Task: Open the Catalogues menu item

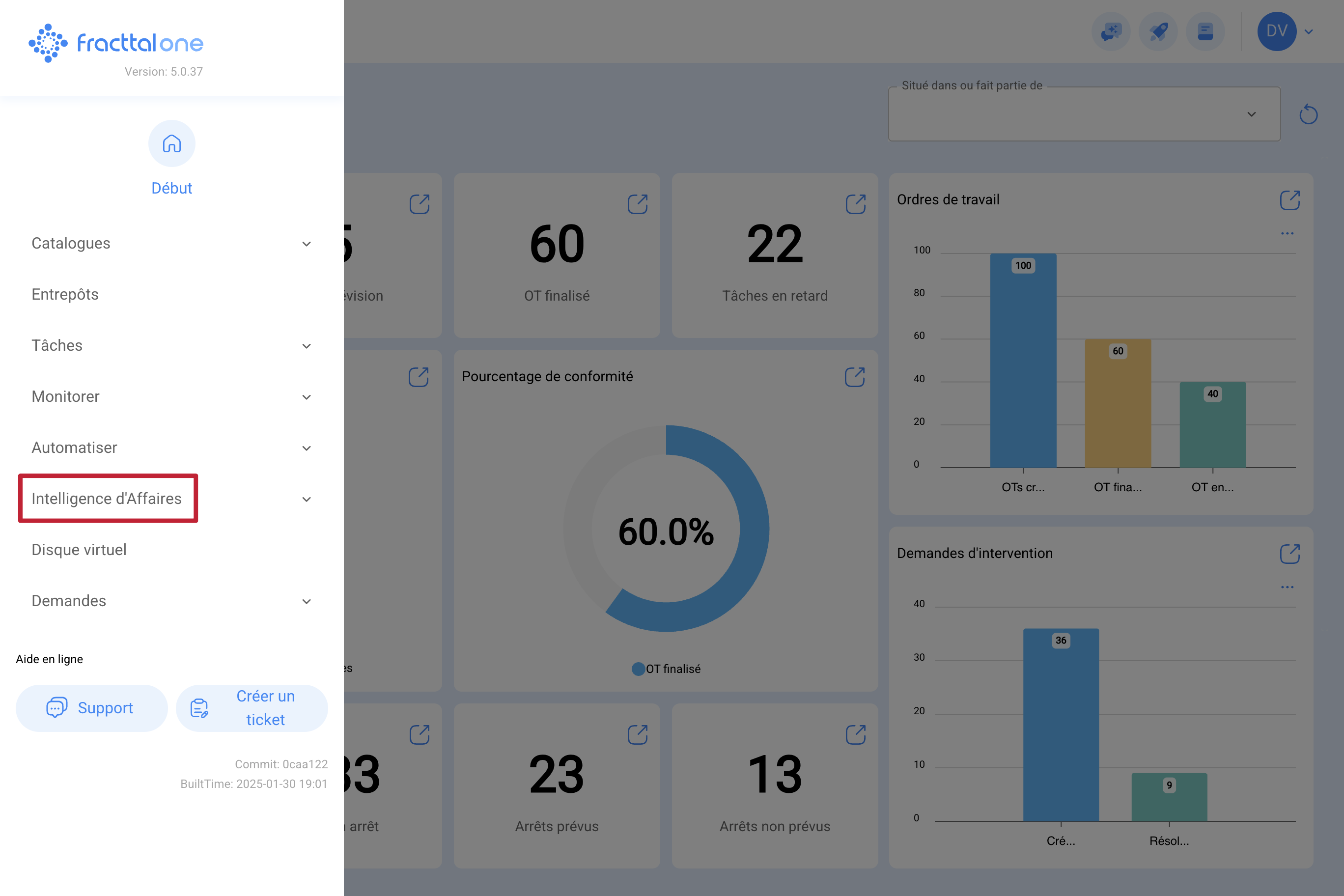Action: coord(71,244)
